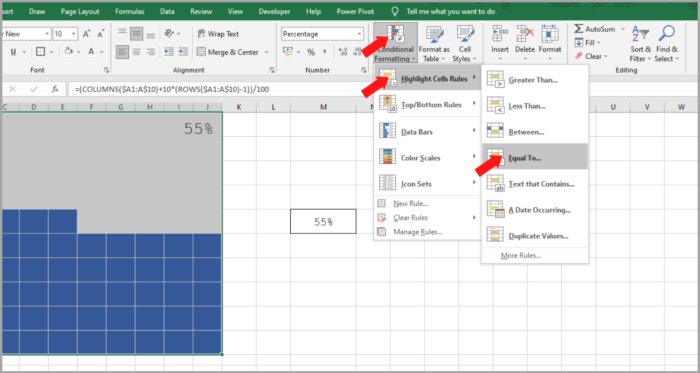Click AutoSum

(594, 29)
